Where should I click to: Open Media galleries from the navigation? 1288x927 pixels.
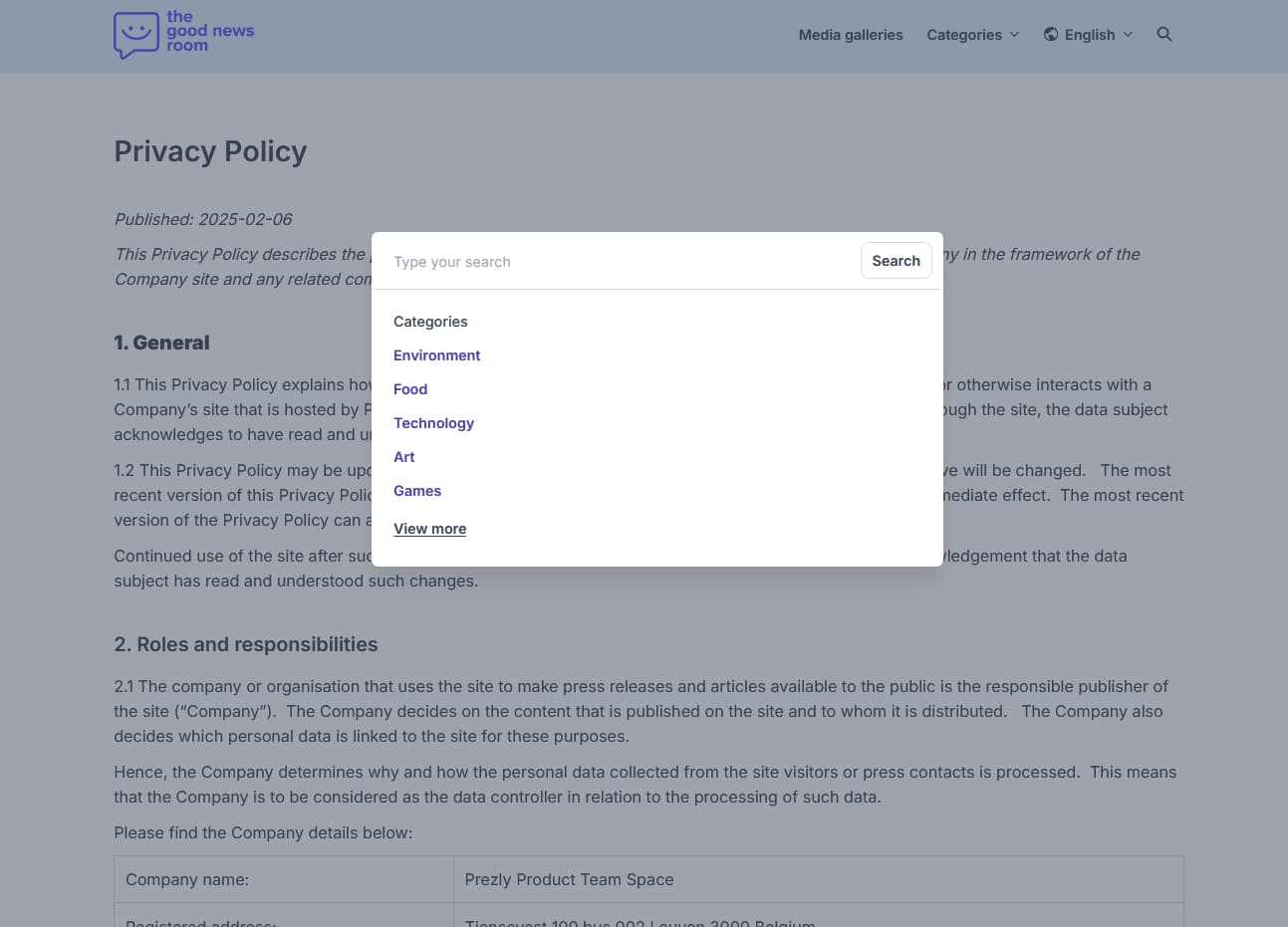pyautogui.click(x=851, y=35)
